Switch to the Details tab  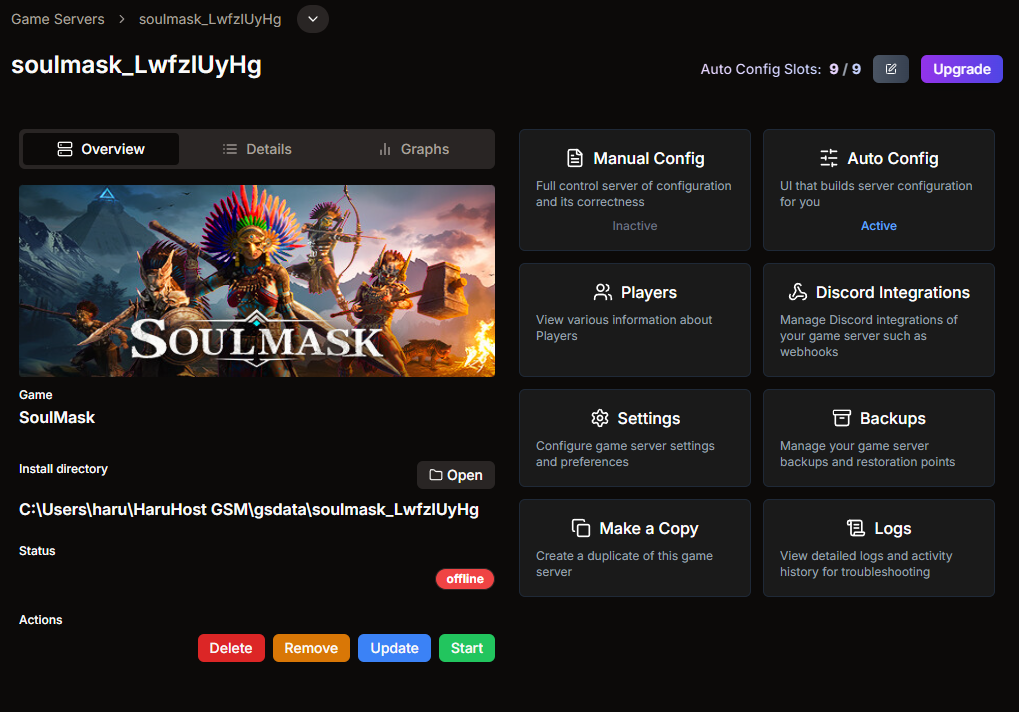[x=257, y=149]
